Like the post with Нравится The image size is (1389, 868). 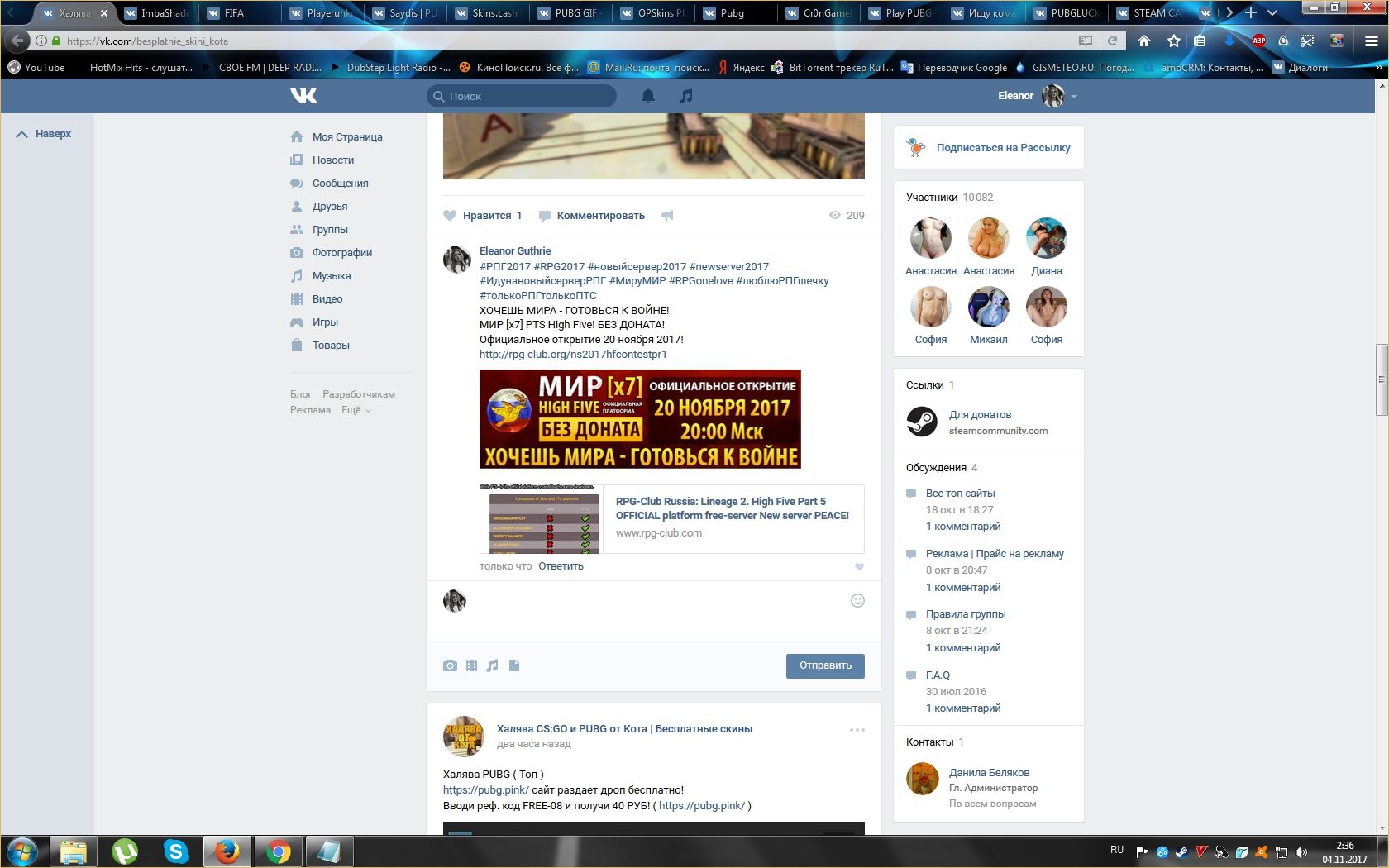(x=483, y=216)
